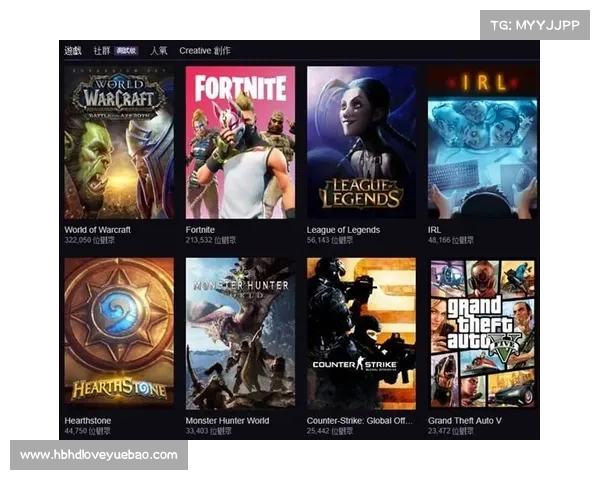Open the IRL category thumbnail
Image resolution: width=600 pixels, height=480 pixels.
pos(483,142)
